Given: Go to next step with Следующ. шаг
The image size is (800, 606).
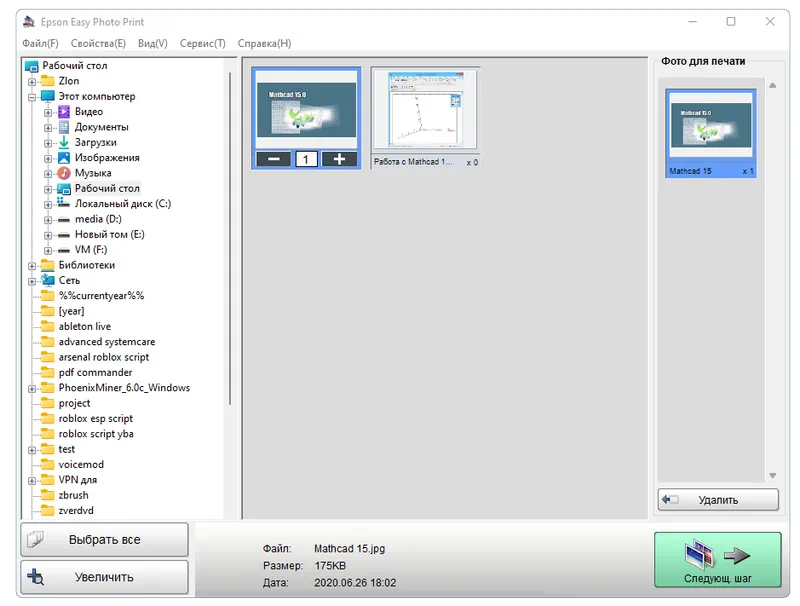Looking at the screenshot, I should pos(718,560).
